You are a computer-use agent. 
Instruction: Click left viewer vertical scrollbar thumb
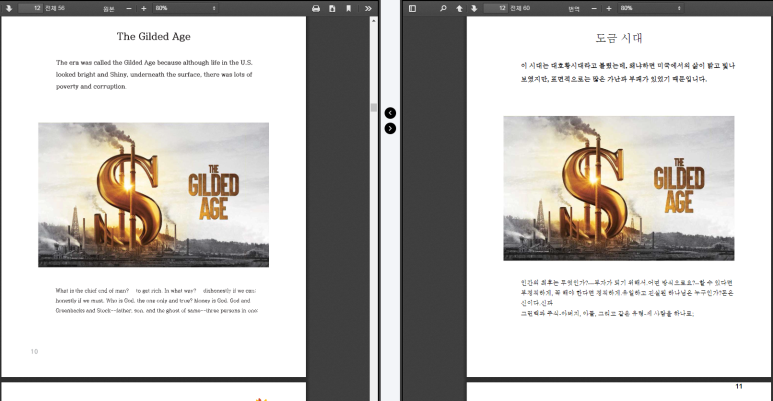(374, 108)
